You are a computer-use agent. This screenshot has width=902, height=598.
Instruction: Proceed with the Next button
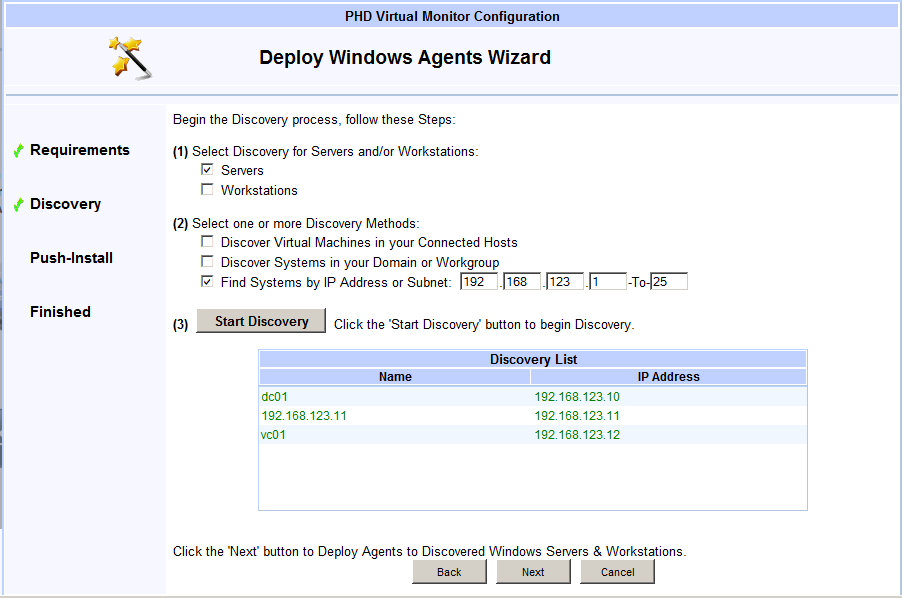tap(533, 572)
